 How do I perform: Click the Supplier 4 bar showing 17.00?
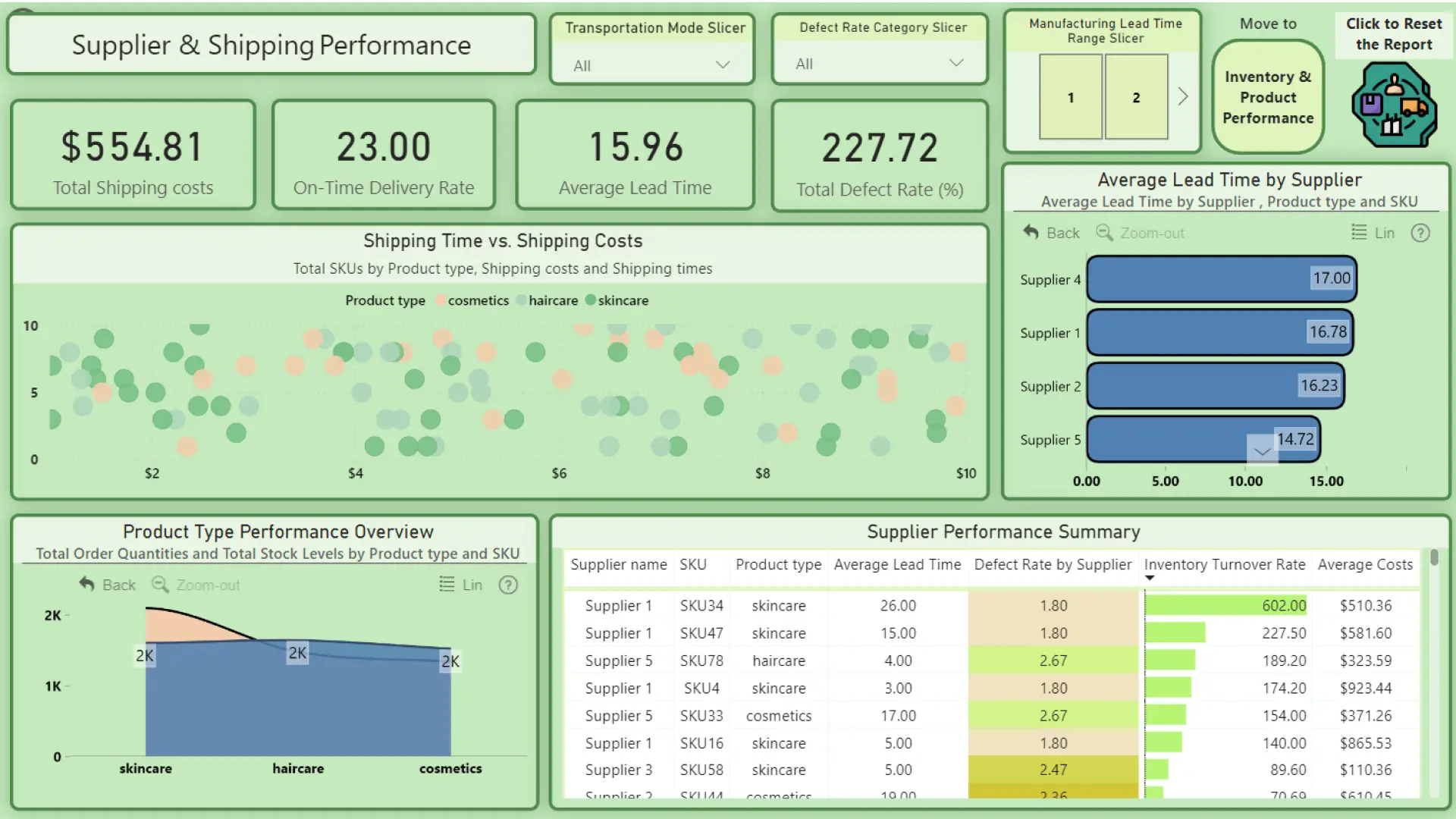pos(1222,278)
